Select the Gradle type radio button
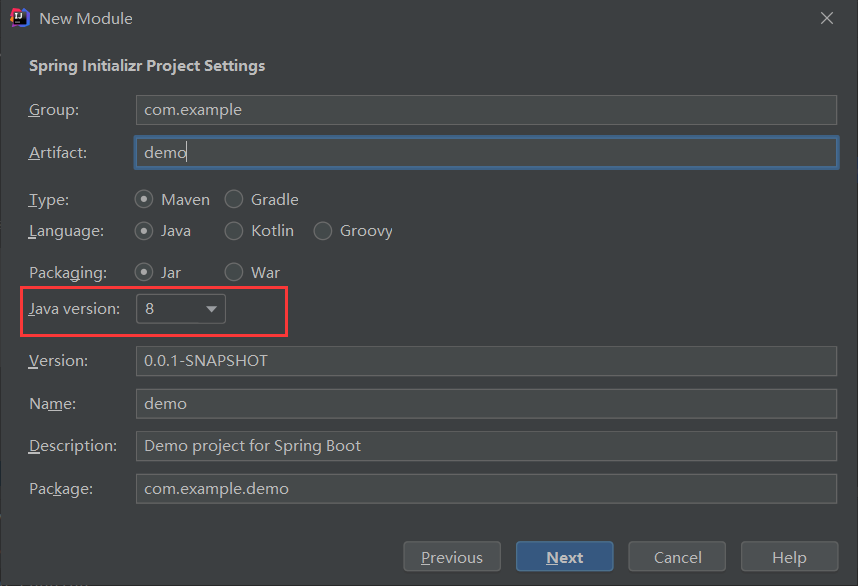 coord(234,199)
